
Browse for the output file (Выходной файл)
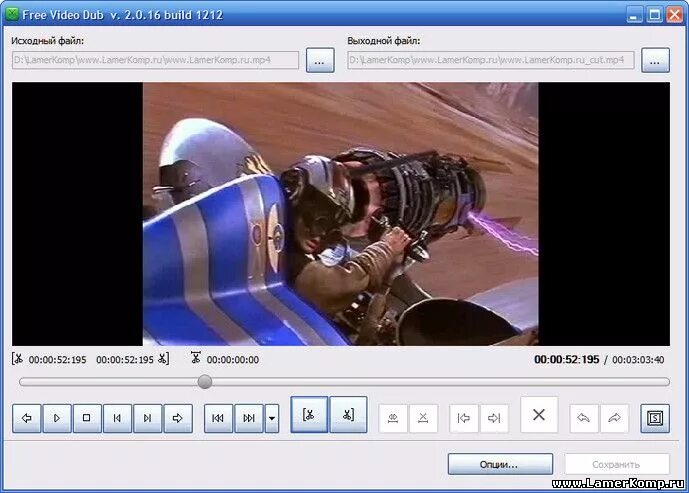656,60
